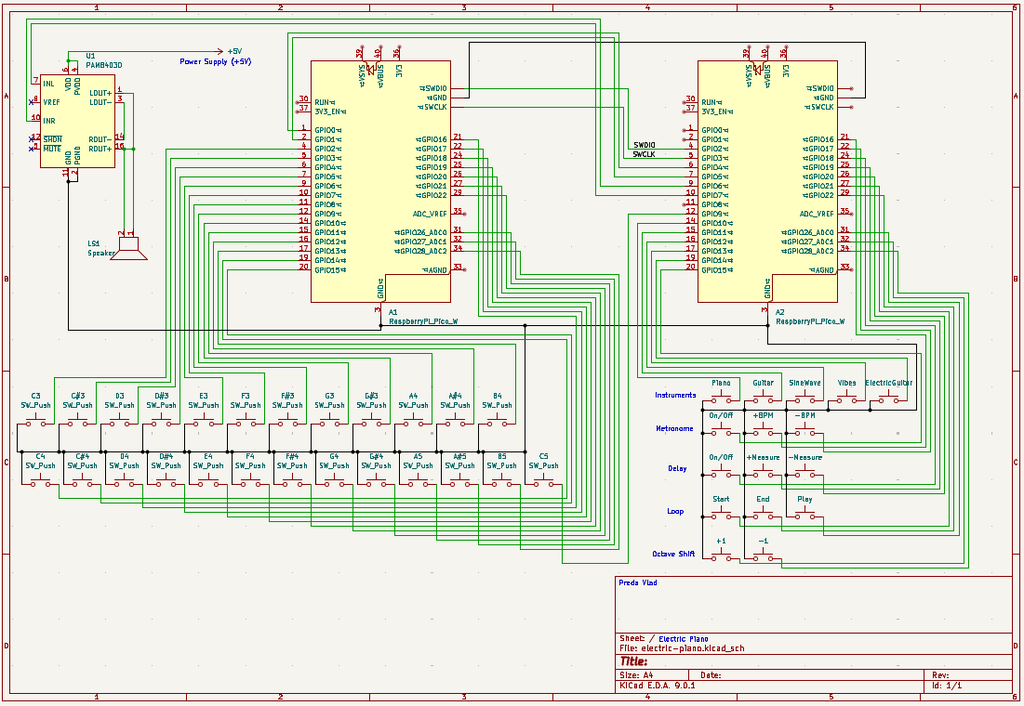Click the 'Sheet: / Electric Piano' field
The height and width of the screenshot is (706, 1024).
click(x=664, y=639)
